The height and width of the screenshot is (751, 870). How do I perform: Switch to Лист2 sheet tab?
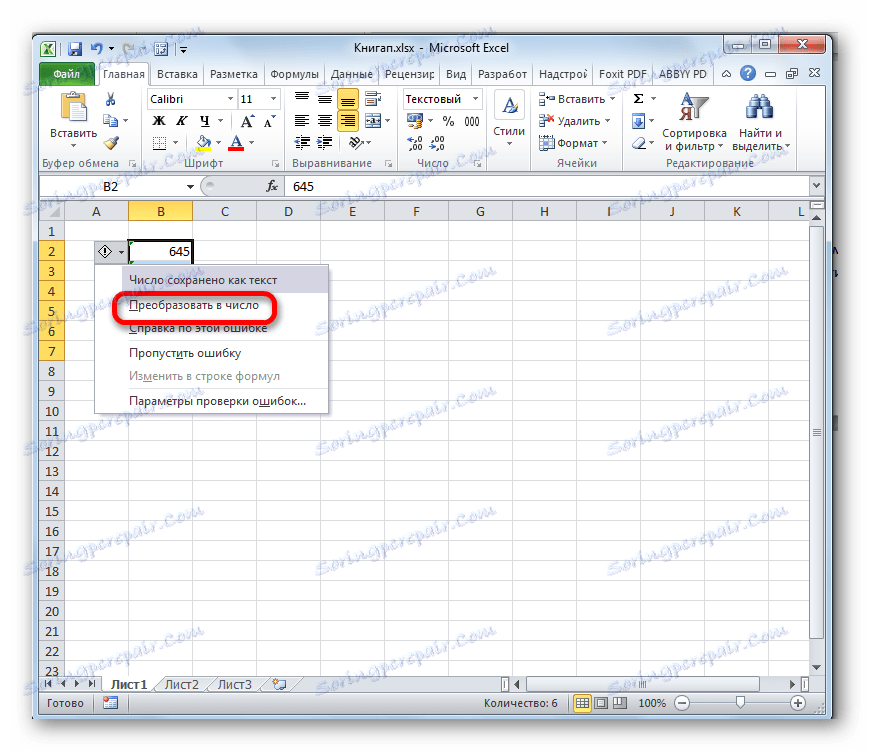coord(182,684)
